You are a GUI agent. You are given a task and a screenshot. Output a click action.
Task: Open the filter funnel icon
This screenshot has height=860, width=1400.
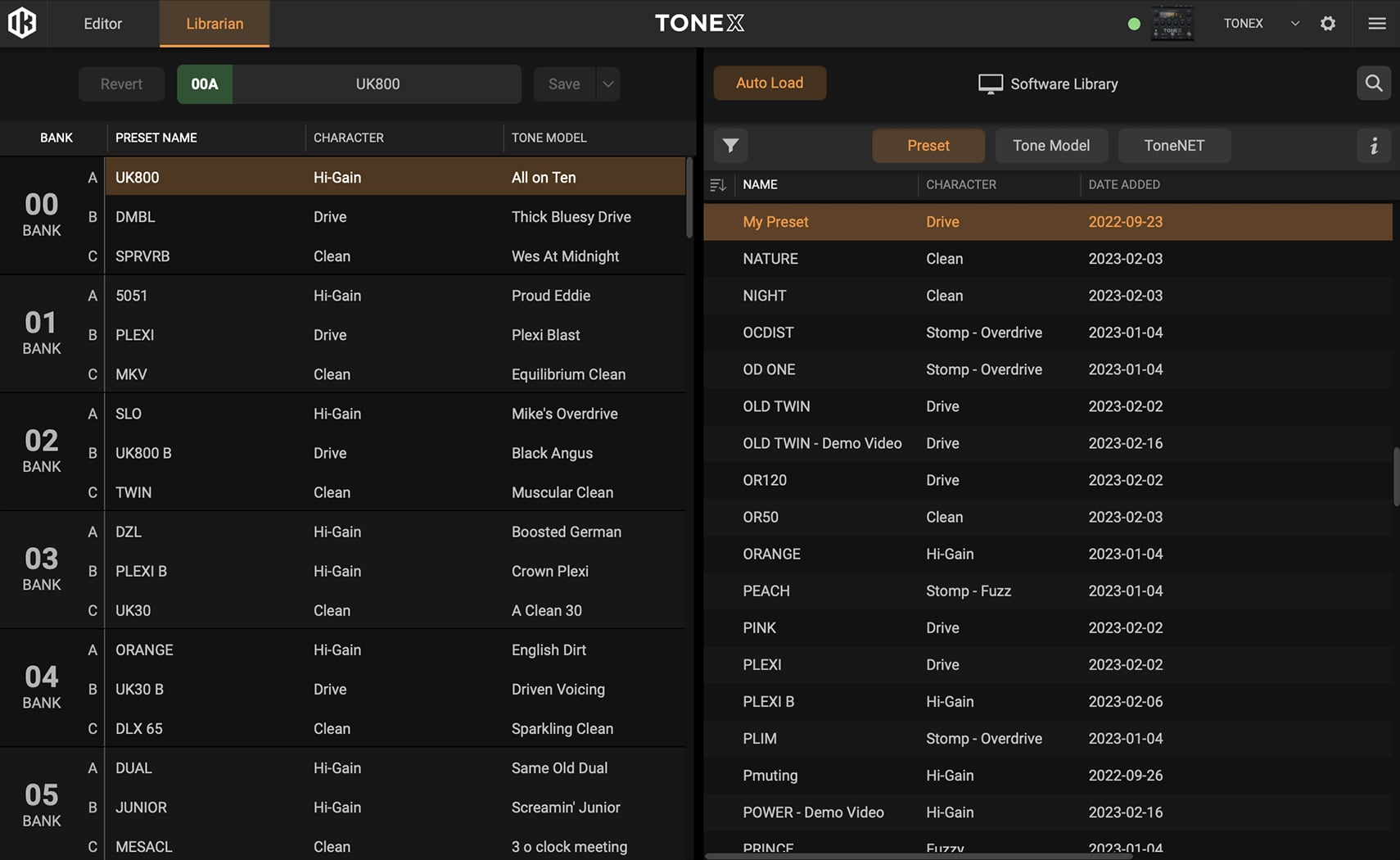730,146
